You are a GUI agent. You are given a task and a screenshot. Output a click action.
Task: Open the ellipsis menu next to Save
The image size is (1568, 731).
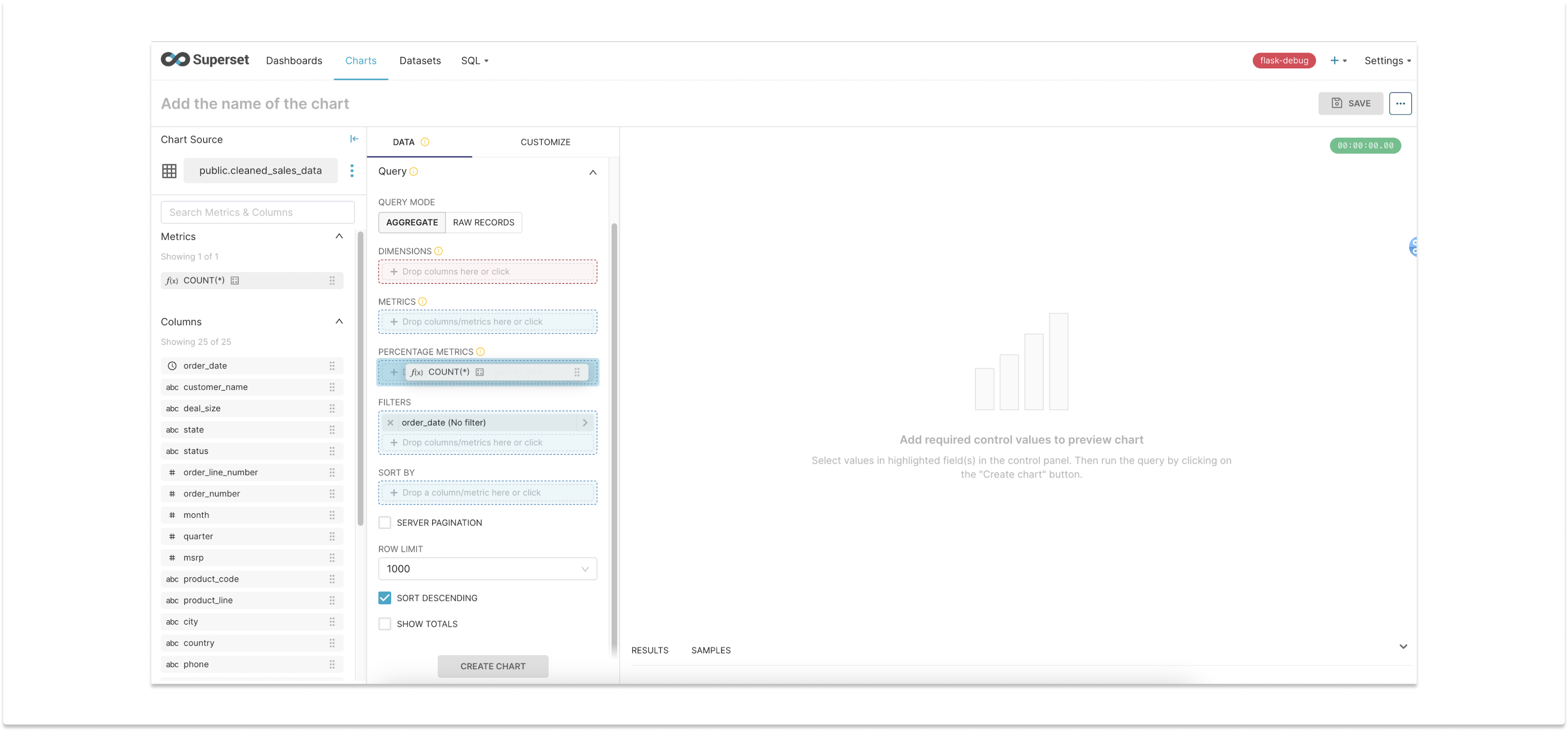point(1400,103)
